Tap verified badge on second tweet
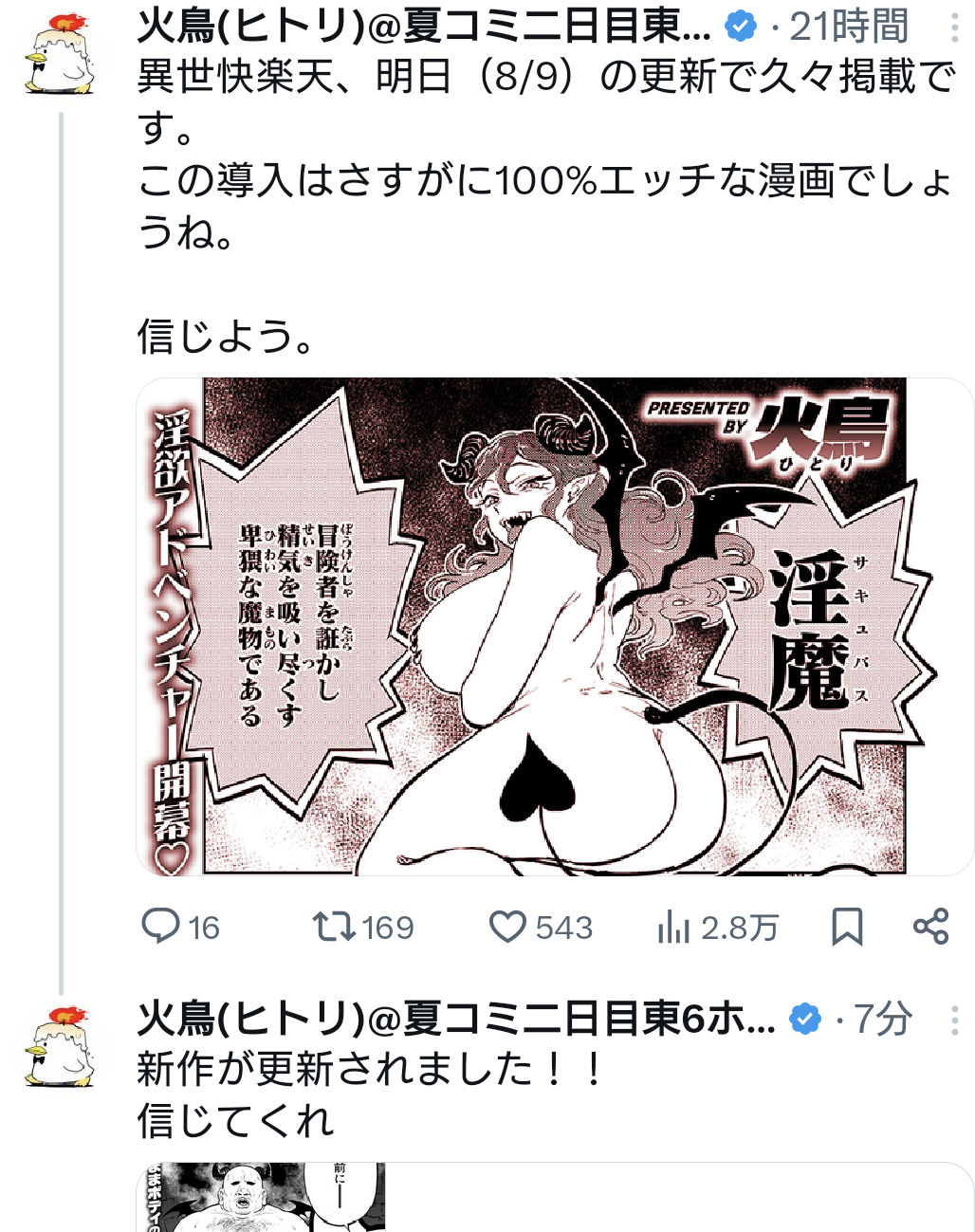 (x=805, y=1021)
